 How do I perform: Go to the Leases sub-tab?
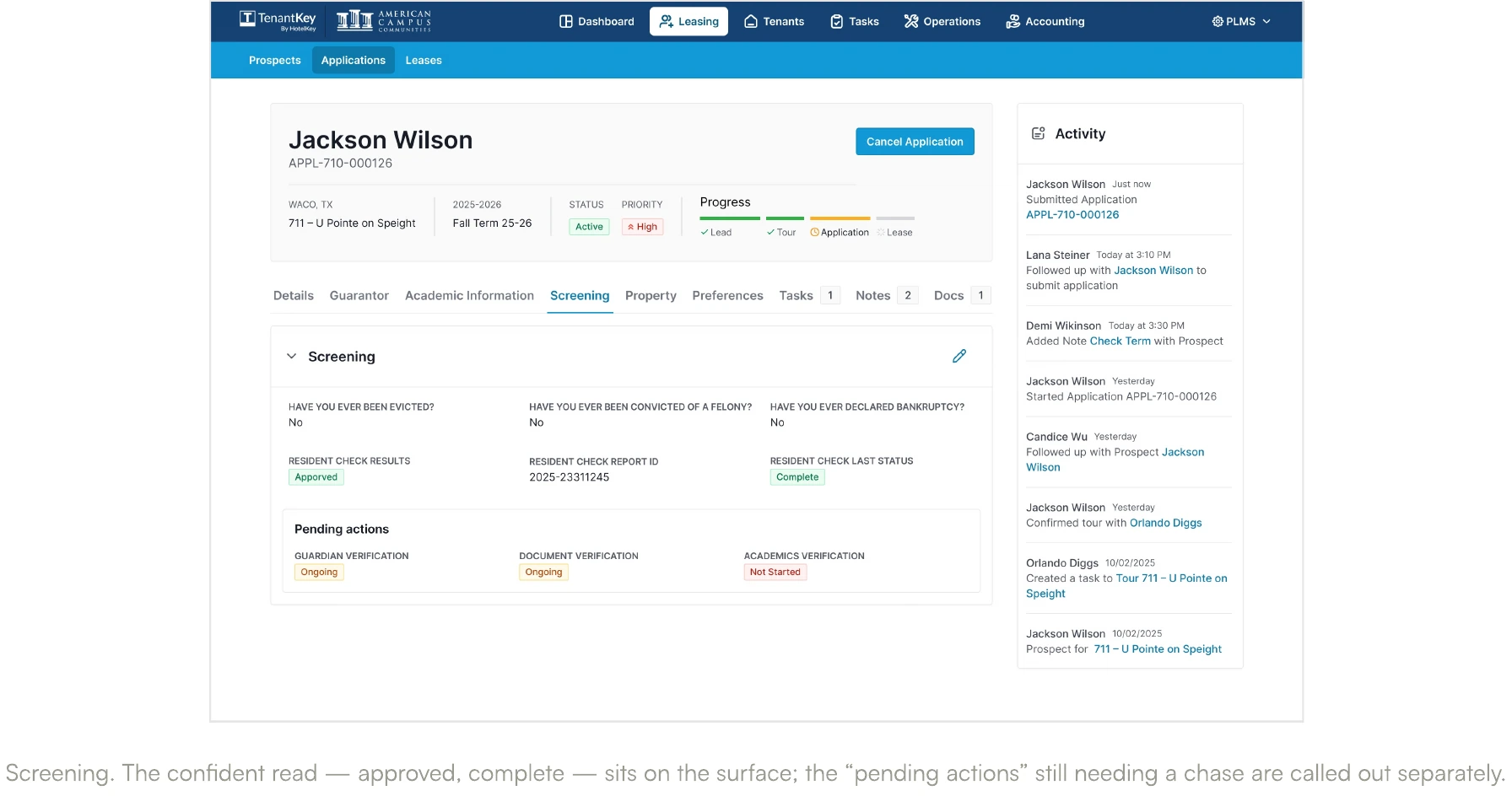pyautogui.click(x=424, y=60)
